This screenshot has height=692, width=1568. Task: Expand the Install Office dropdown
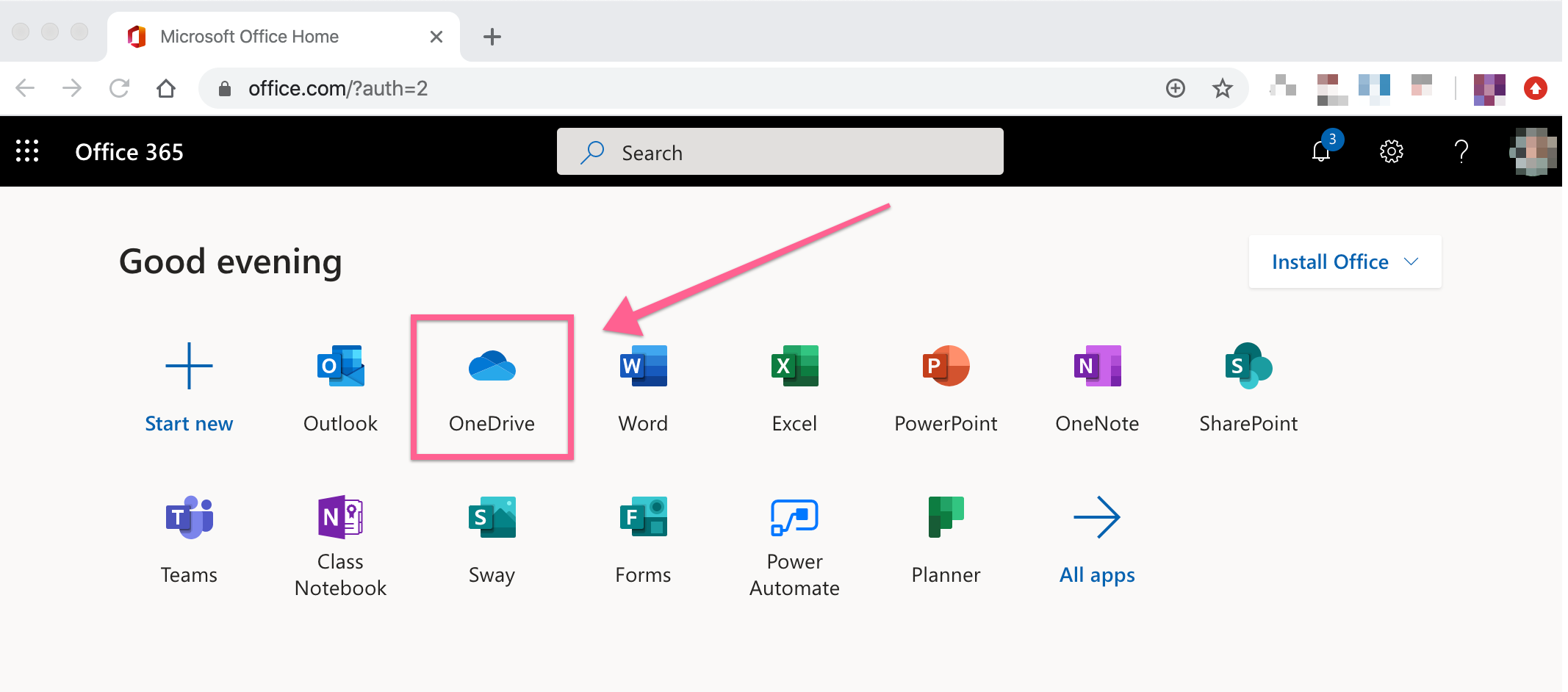[1345, 262]
